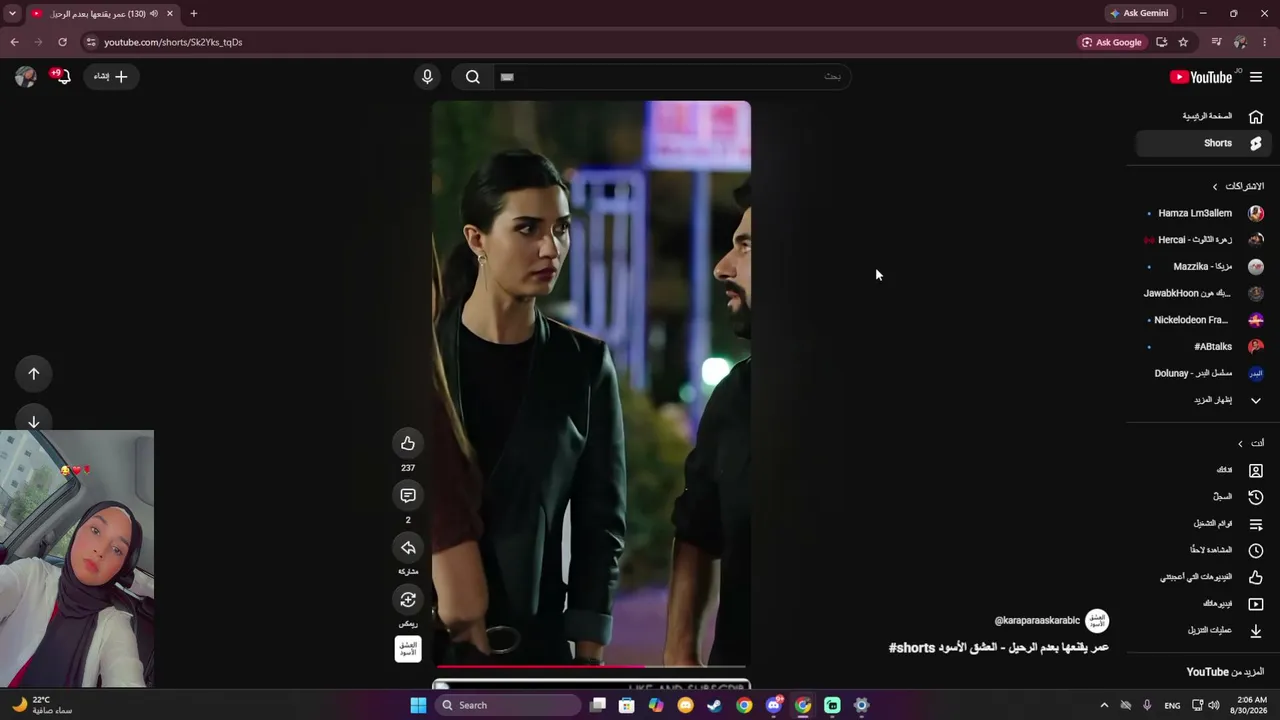Reload the page with the refresh icon

click(62, 42)
